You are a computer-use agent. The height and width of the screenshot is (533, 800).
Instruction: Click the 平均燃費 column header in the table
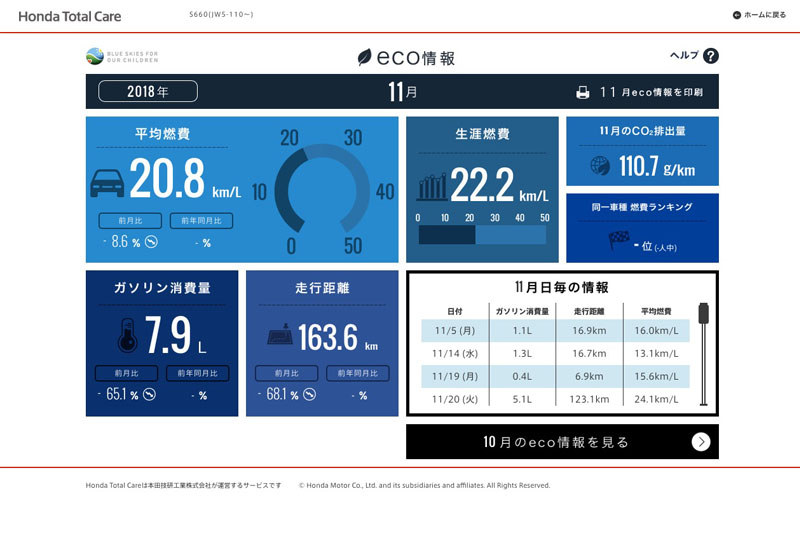coord(656,311)
